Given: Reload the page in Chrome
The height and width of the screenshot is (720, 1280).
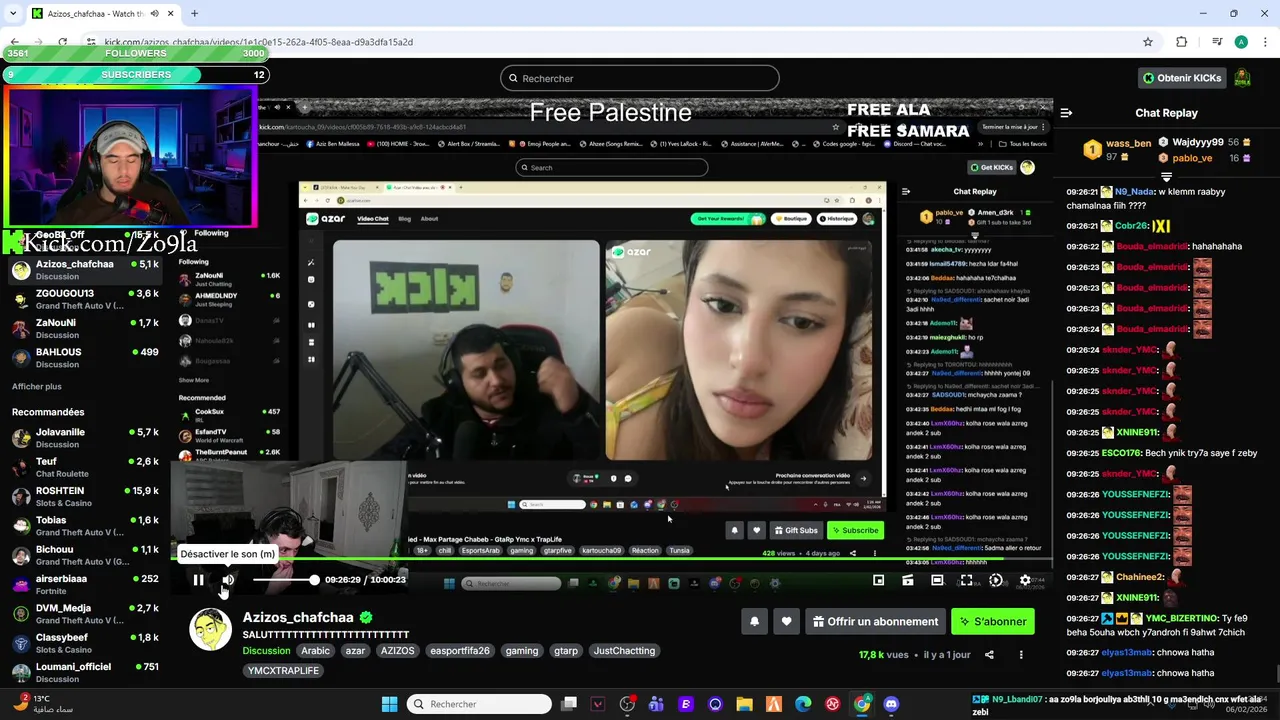Looking at the screenshot, I should [x=63, y=42].
